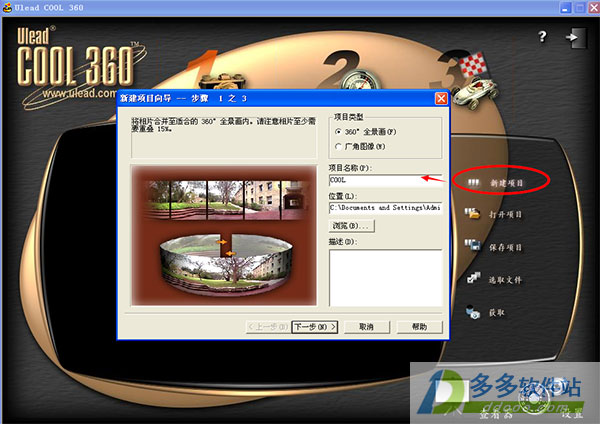This screenshot has width=600, height=424.
Task: Click the Ulead COOL 360 title bar icon
Action: click(x=7, y=7)
